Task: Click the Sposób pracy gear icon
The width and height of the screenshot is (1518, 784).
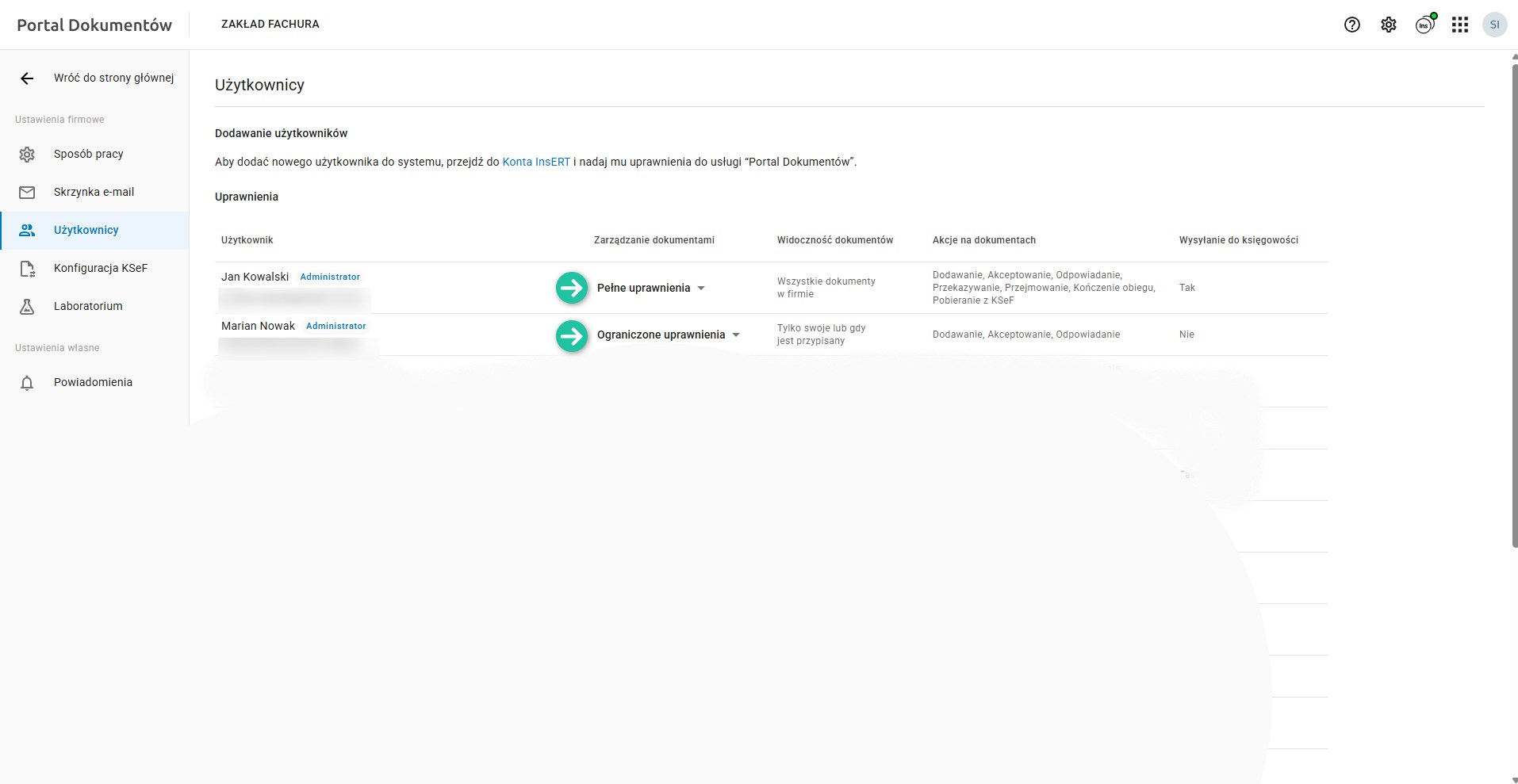Action: [27, 154]
